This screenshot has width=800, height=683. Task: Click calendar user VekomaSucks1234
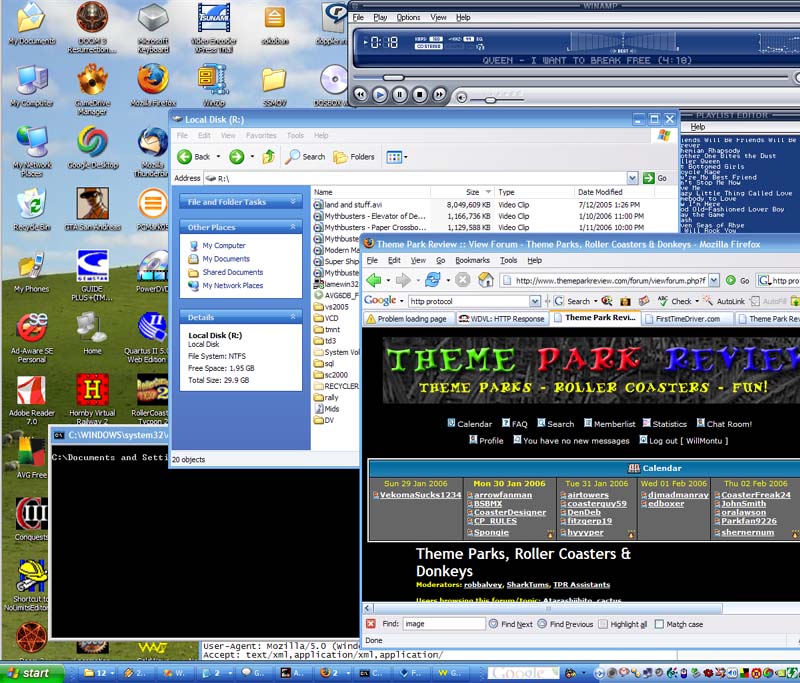420,495
